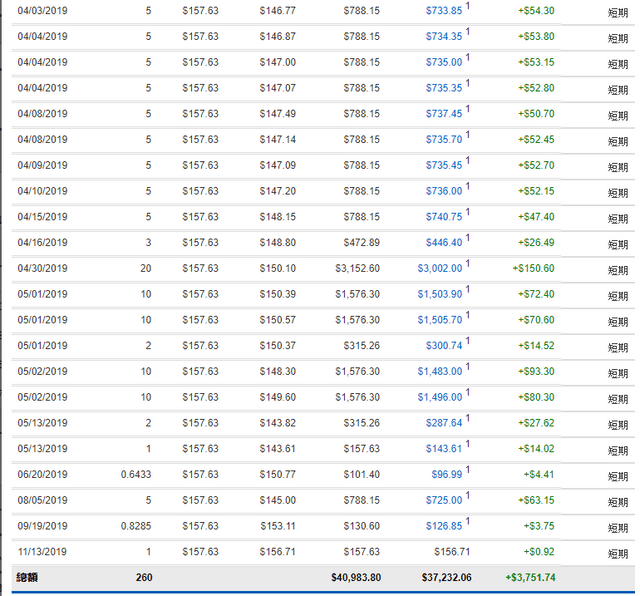640x596 pixels.
Task: Select the blue $736.00 amount
Action: (x=444, y=191)
